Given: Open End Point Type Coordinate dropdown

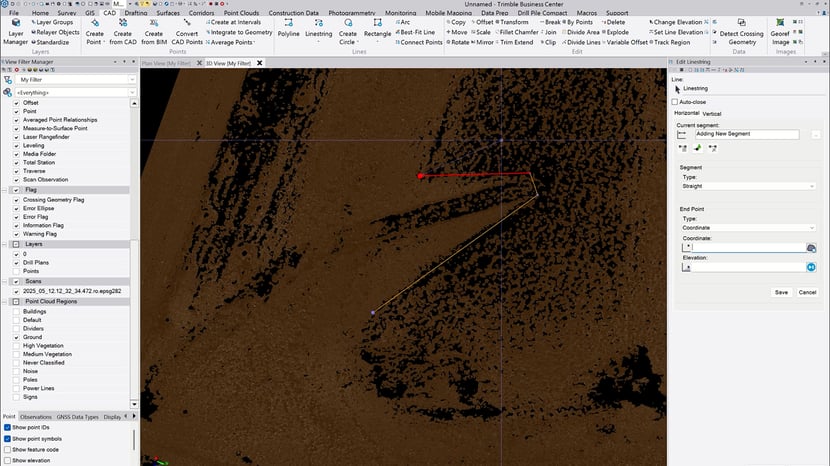Looking at the screenshot, I should point(748,228).
